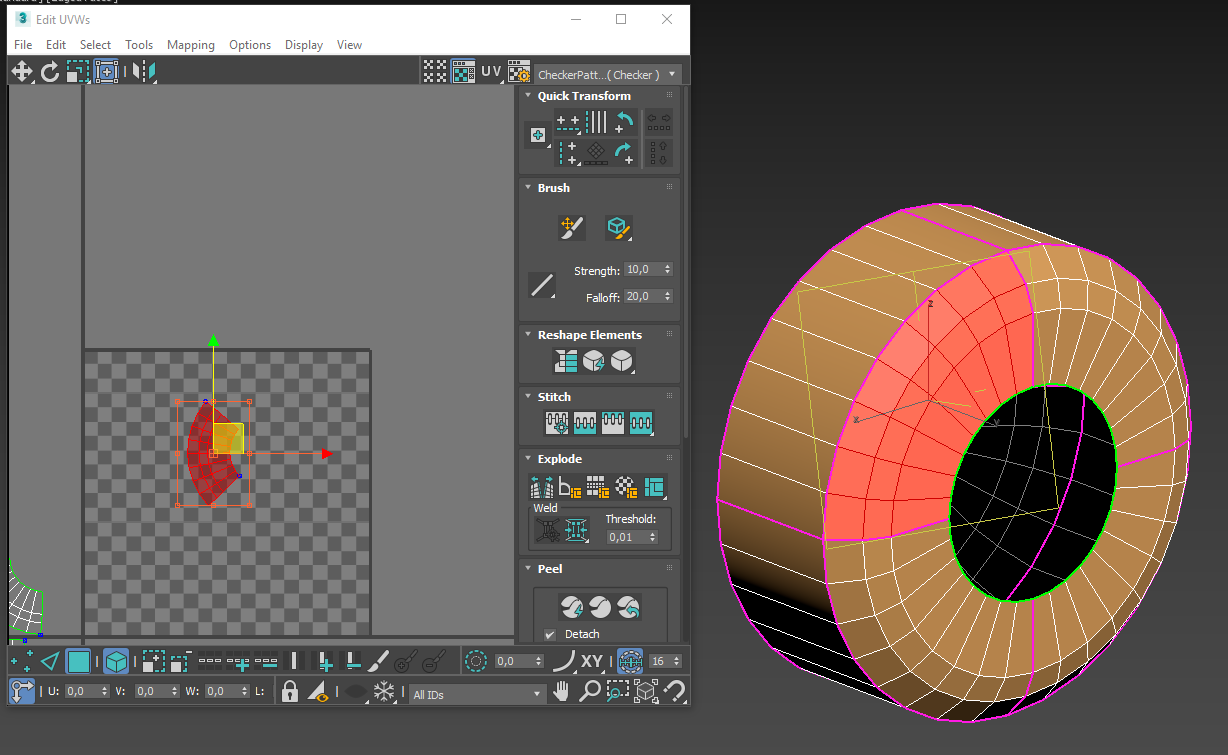Select the Move tool in UV toolbar
Viewport: 1228px width, 755px height.
21,71
